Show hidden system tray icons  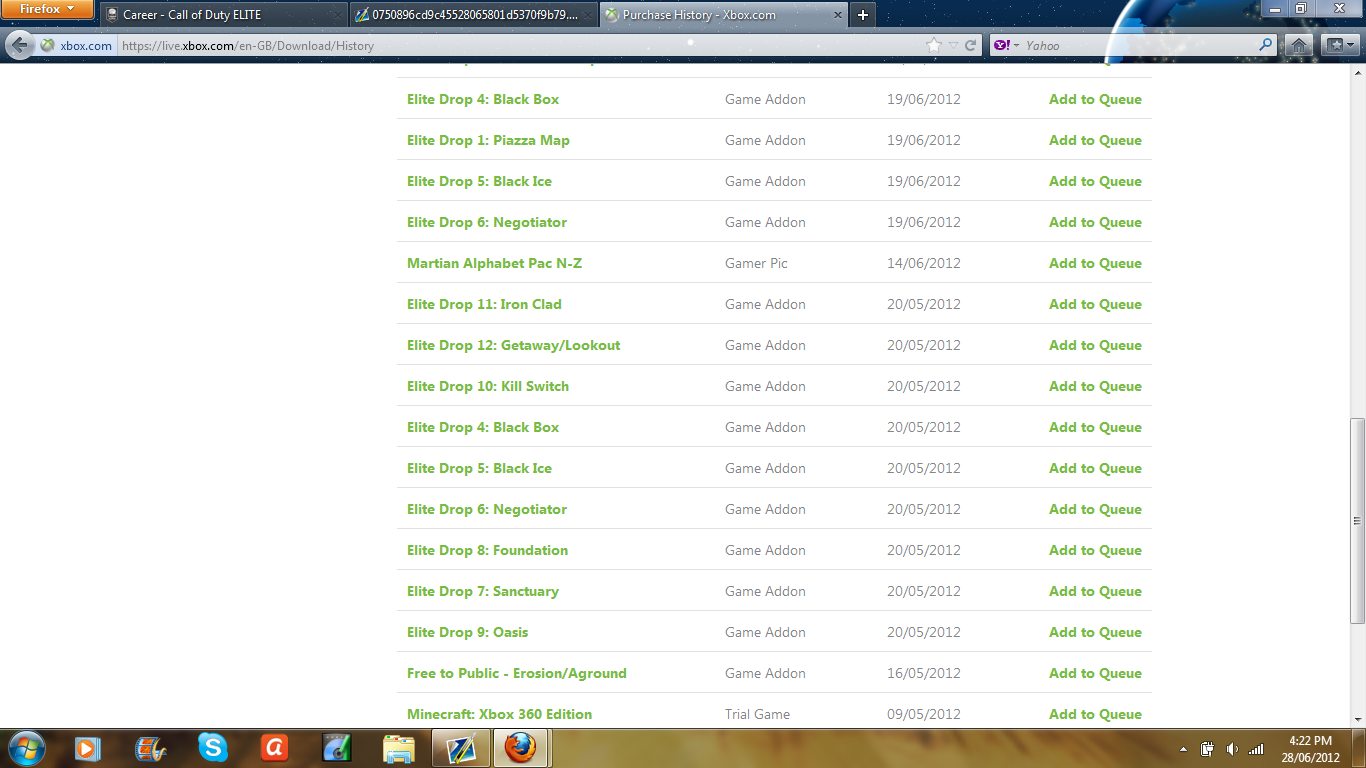tap(1184, 749)
